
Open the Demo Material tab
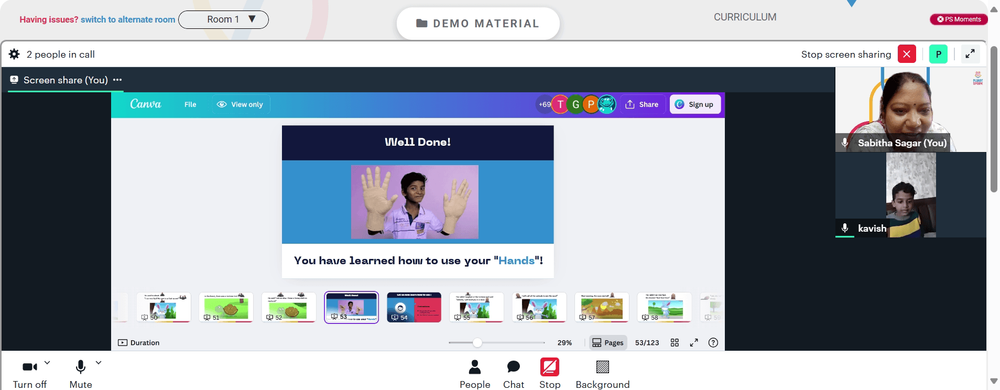tap(478, 24)
